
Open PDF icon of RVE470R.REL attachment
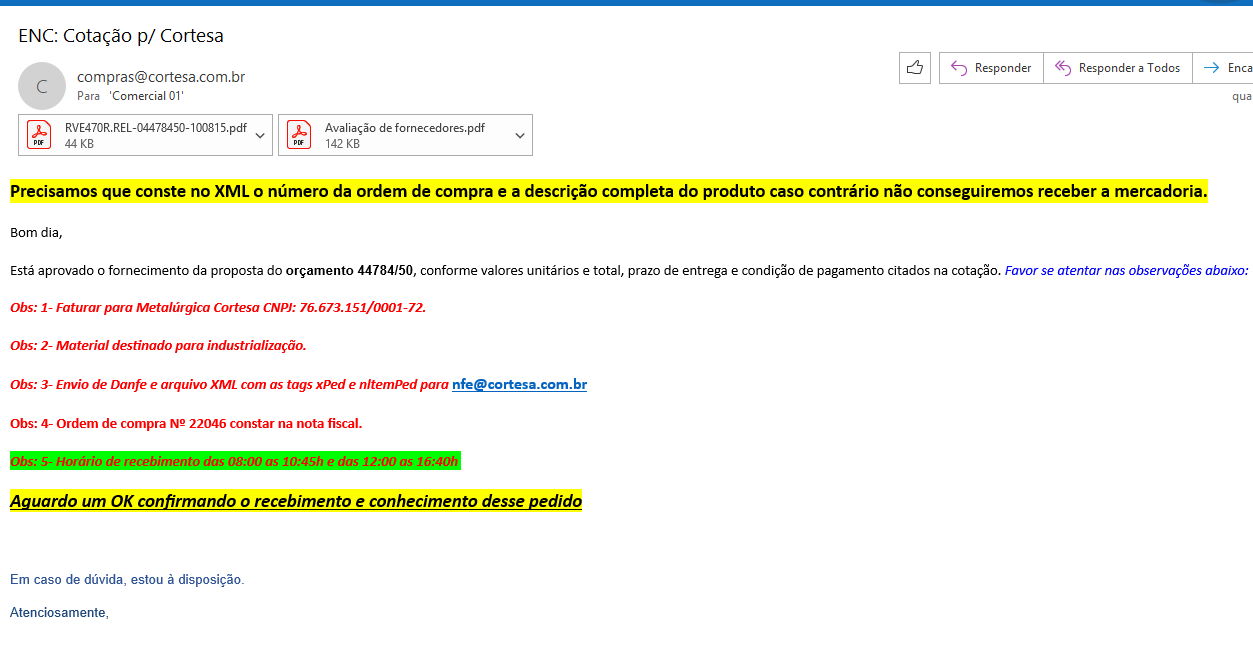coord(39,134)
